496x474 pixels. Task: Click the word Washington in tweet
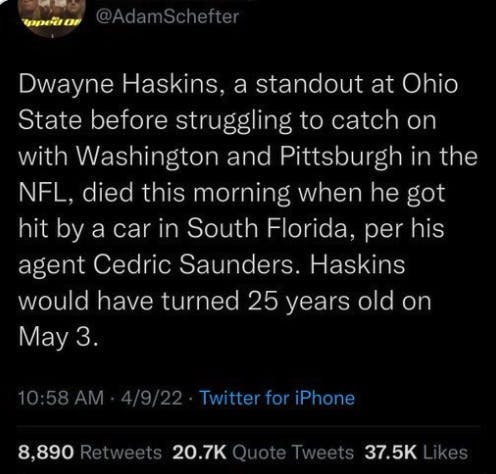pos(148,156)
